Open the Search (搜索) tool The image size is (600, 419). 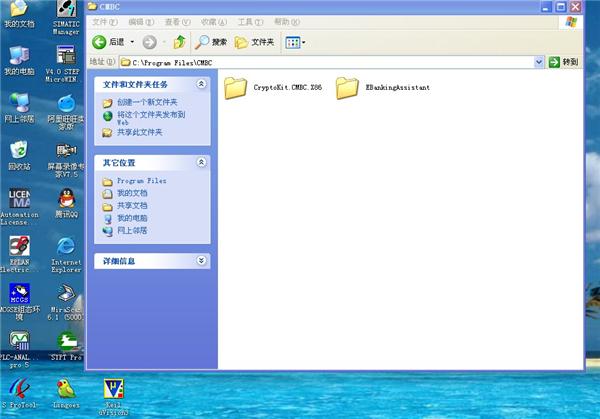click(211, 42)
